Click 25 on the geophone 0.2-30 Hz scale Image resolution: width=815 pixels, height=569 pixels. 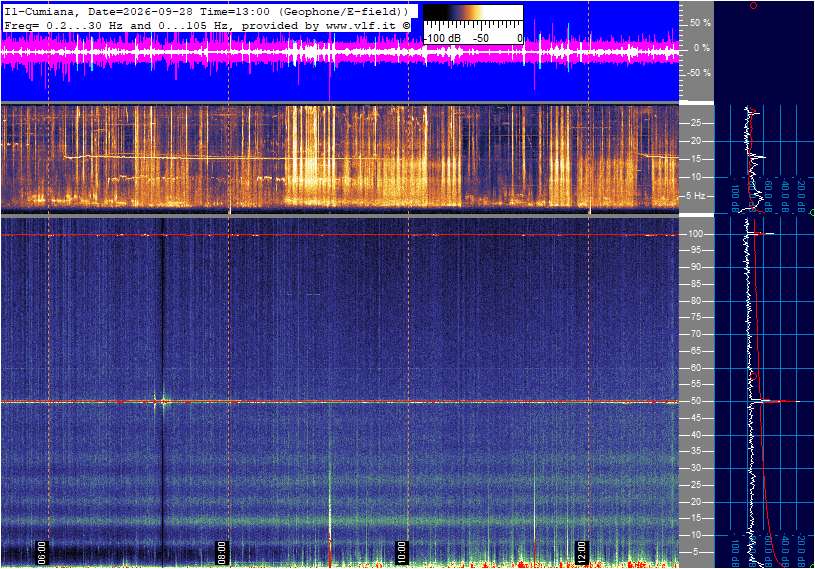695,123
